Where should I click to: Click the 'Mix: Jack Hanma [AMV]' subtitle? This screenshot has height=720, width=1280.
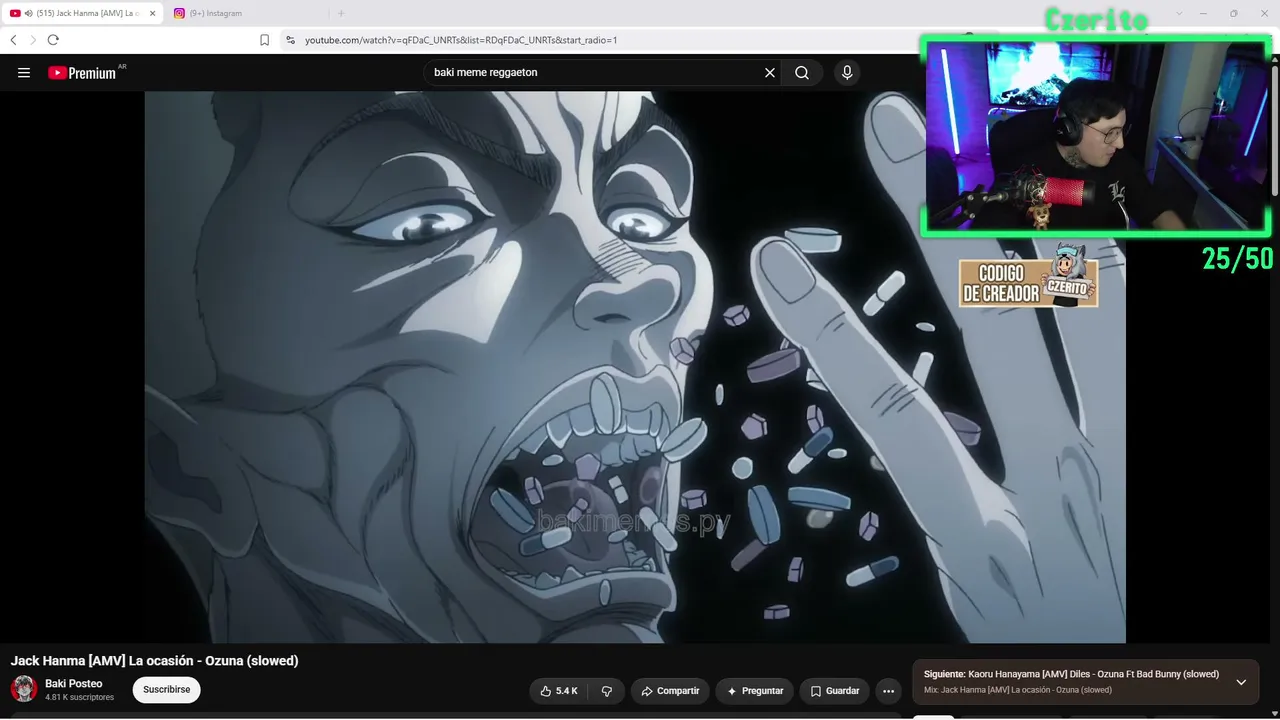click(x=1018, y=690)
